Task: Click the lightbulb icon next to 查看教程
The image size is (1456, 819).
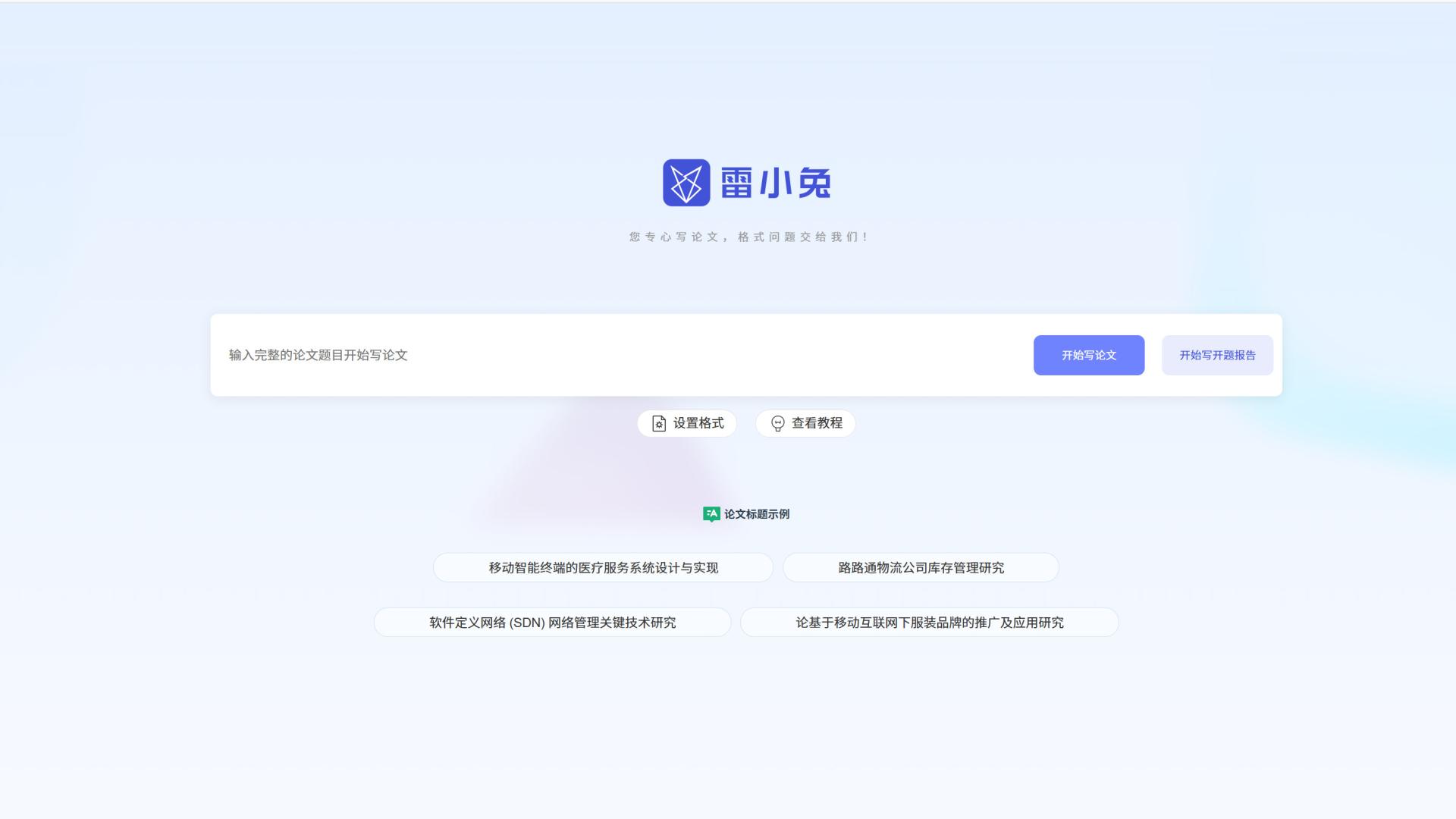Action: coord(778,423)
